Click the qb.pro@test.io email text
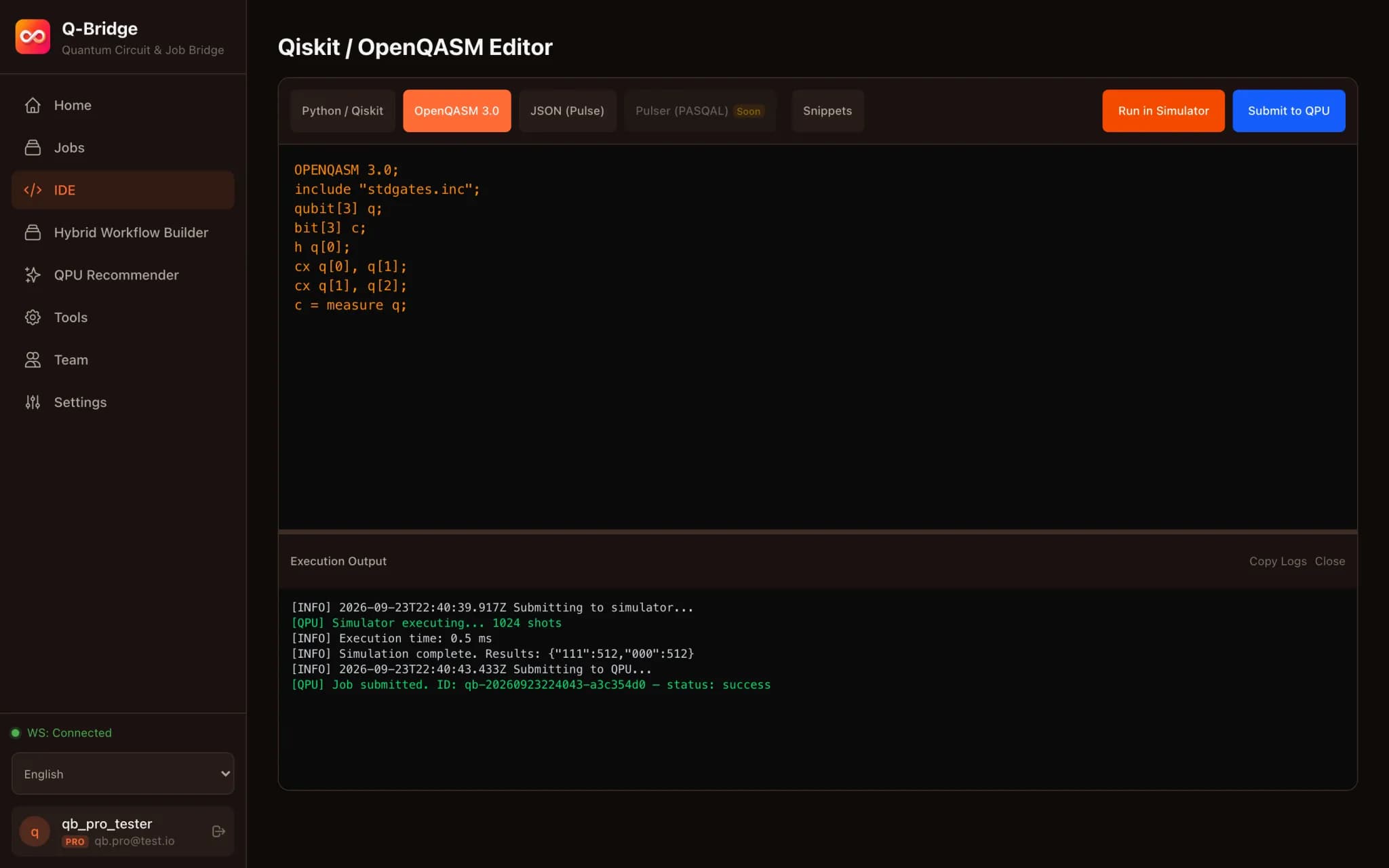This screenshot has height=868, width=1389. click(x=134, y=841)
